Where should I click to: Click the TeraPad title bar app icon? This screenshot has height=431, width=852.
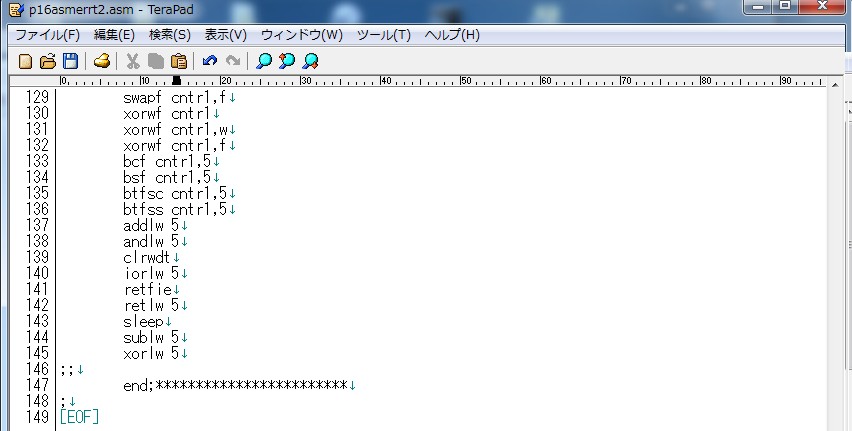coord(16,10)
